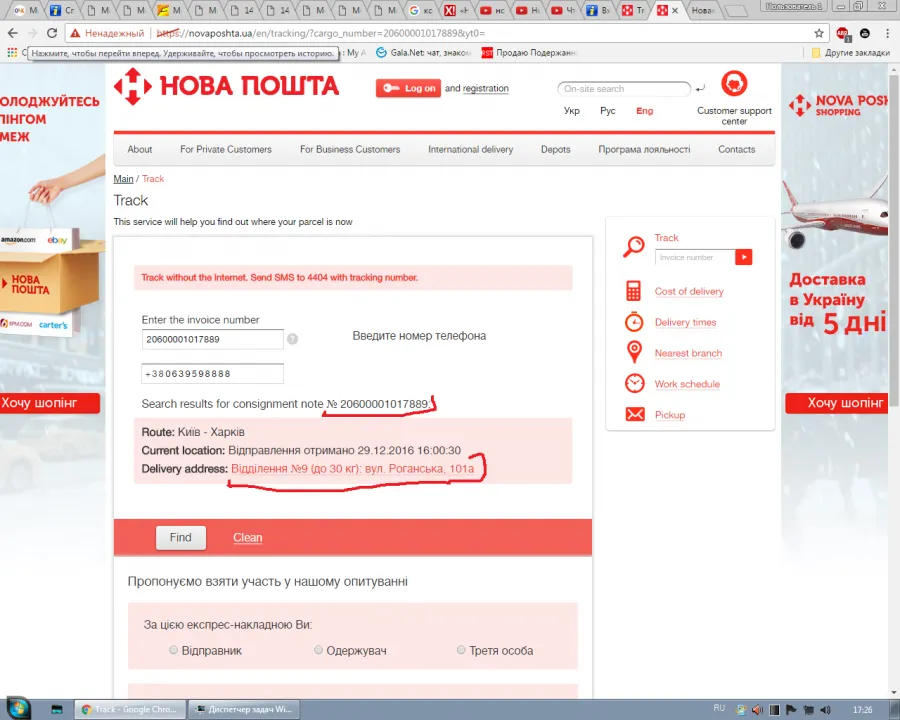
Task: Focus the phone number input field
Action: [212, 374]
